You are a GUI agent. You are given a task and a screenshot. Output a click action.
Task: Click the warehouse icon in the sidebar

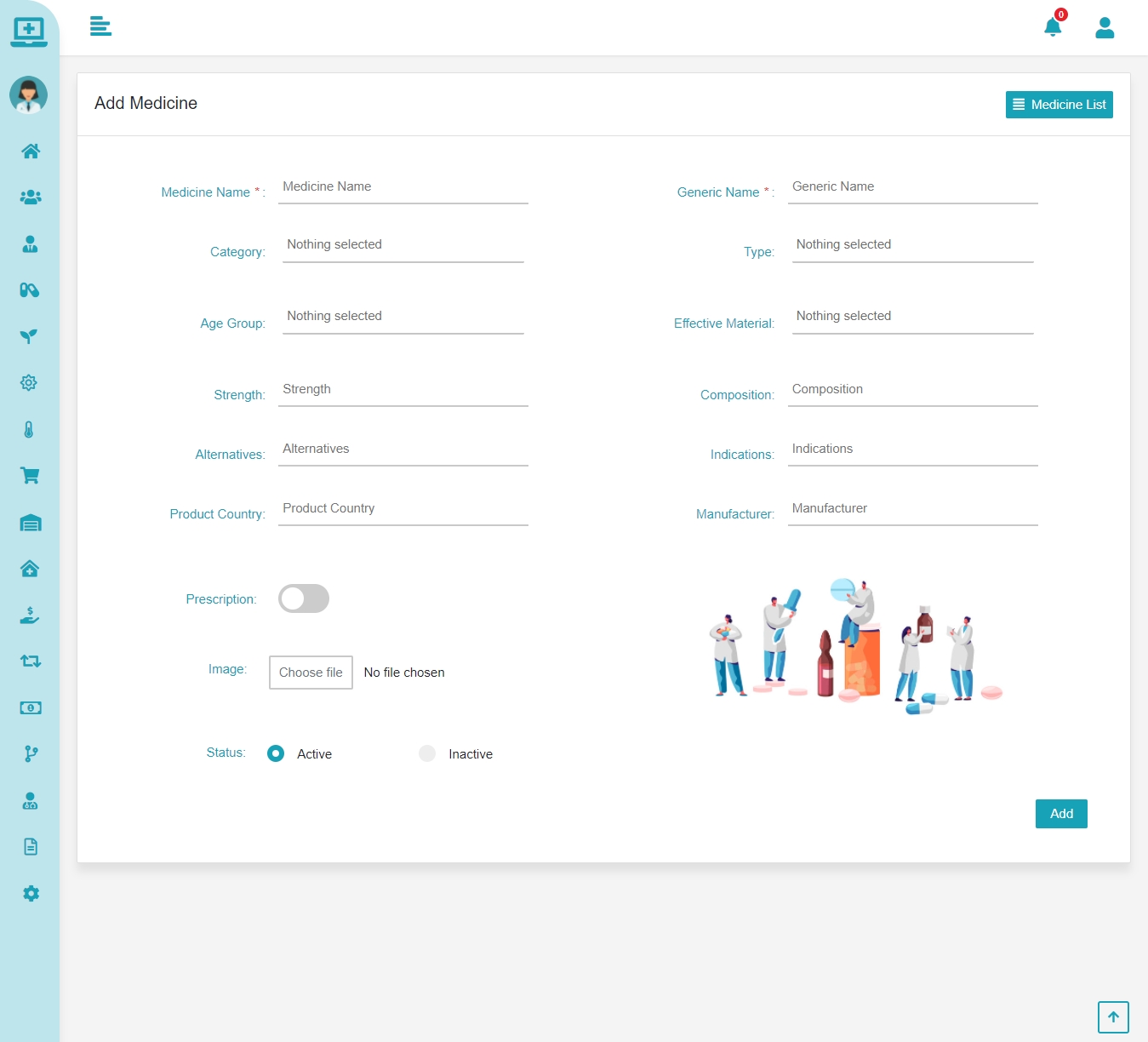pyautogui.click(x=30, y=522)
